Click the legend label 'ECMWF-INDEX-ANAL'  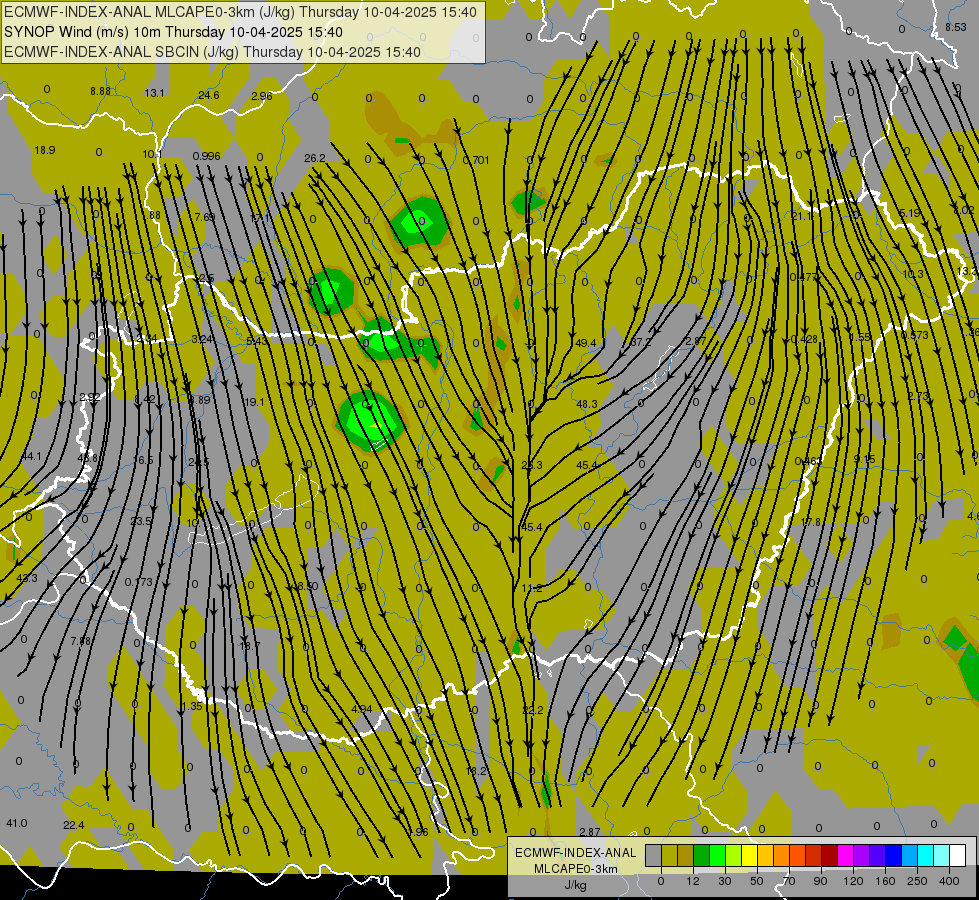[576, 853]
